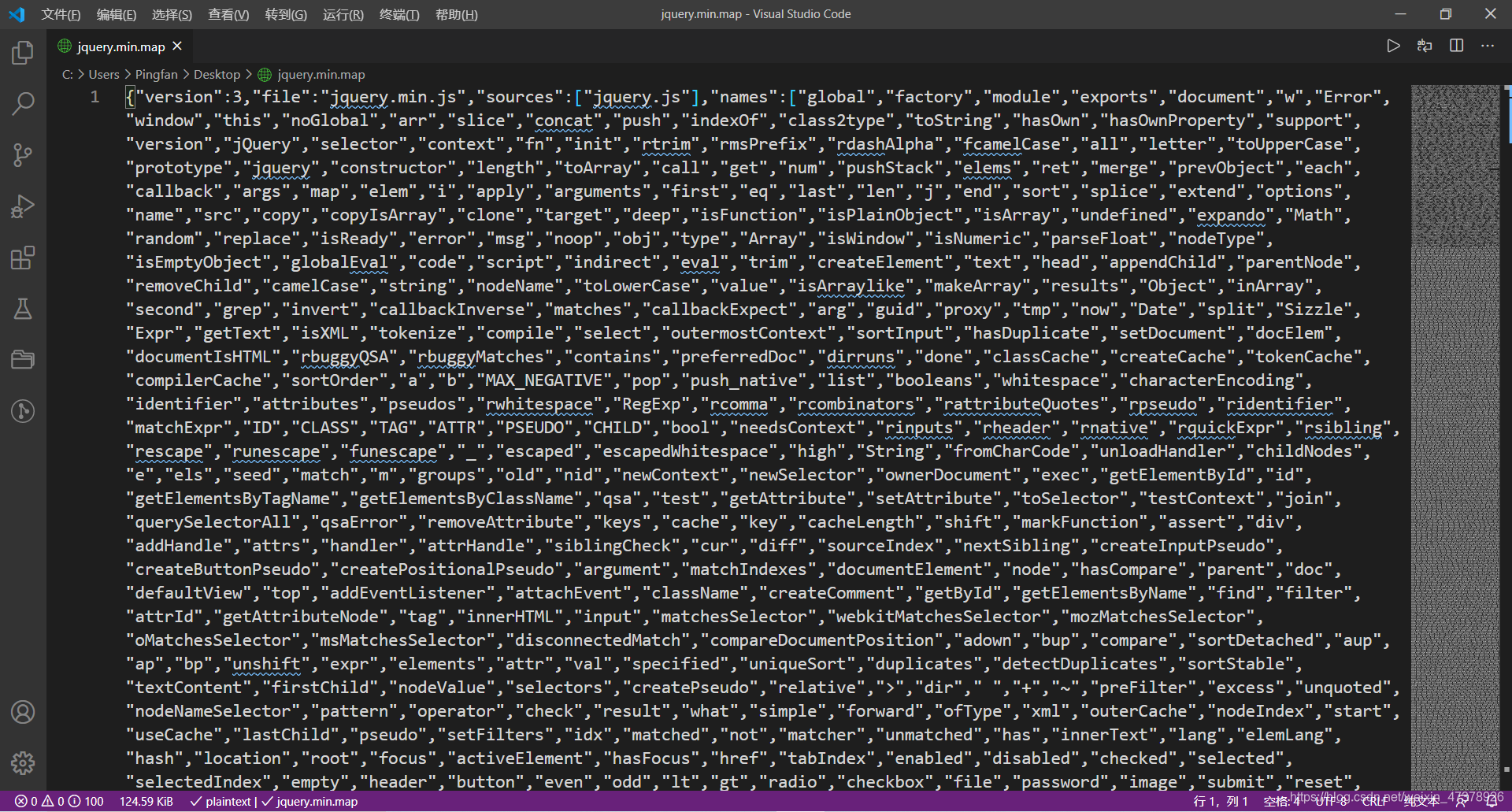Click the "querySelectorAll" text in editor
This screenshot has width=1512, height=812.
tap(213, 522)
